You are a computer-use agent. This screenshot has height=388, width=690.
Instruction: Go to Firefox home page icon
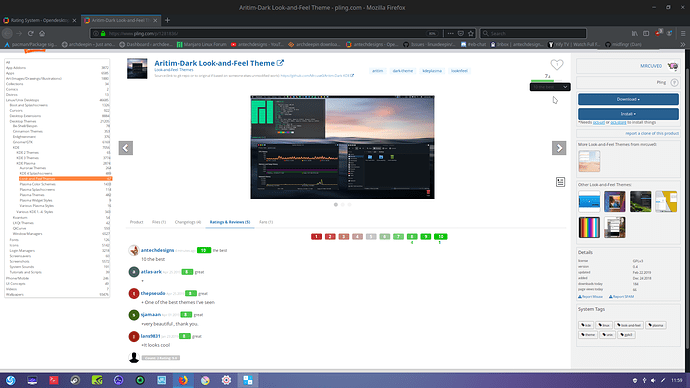click(x=42, y=33)
